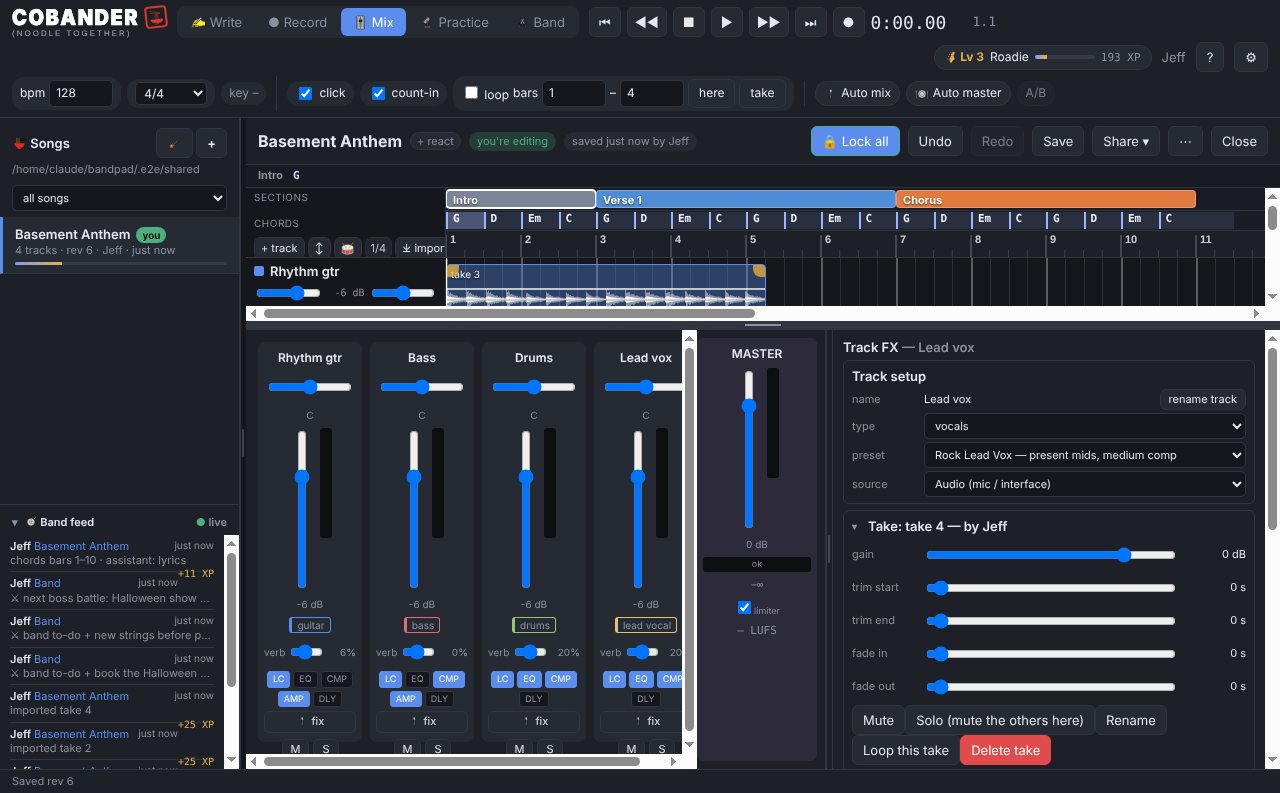
Task: Switch to the Record tab
Action: pos(297,22)
